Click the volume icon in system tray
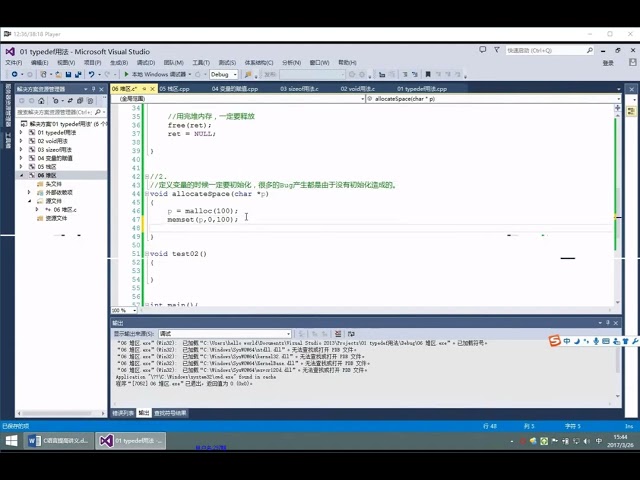The image size is (640, 480). (587, 441)
